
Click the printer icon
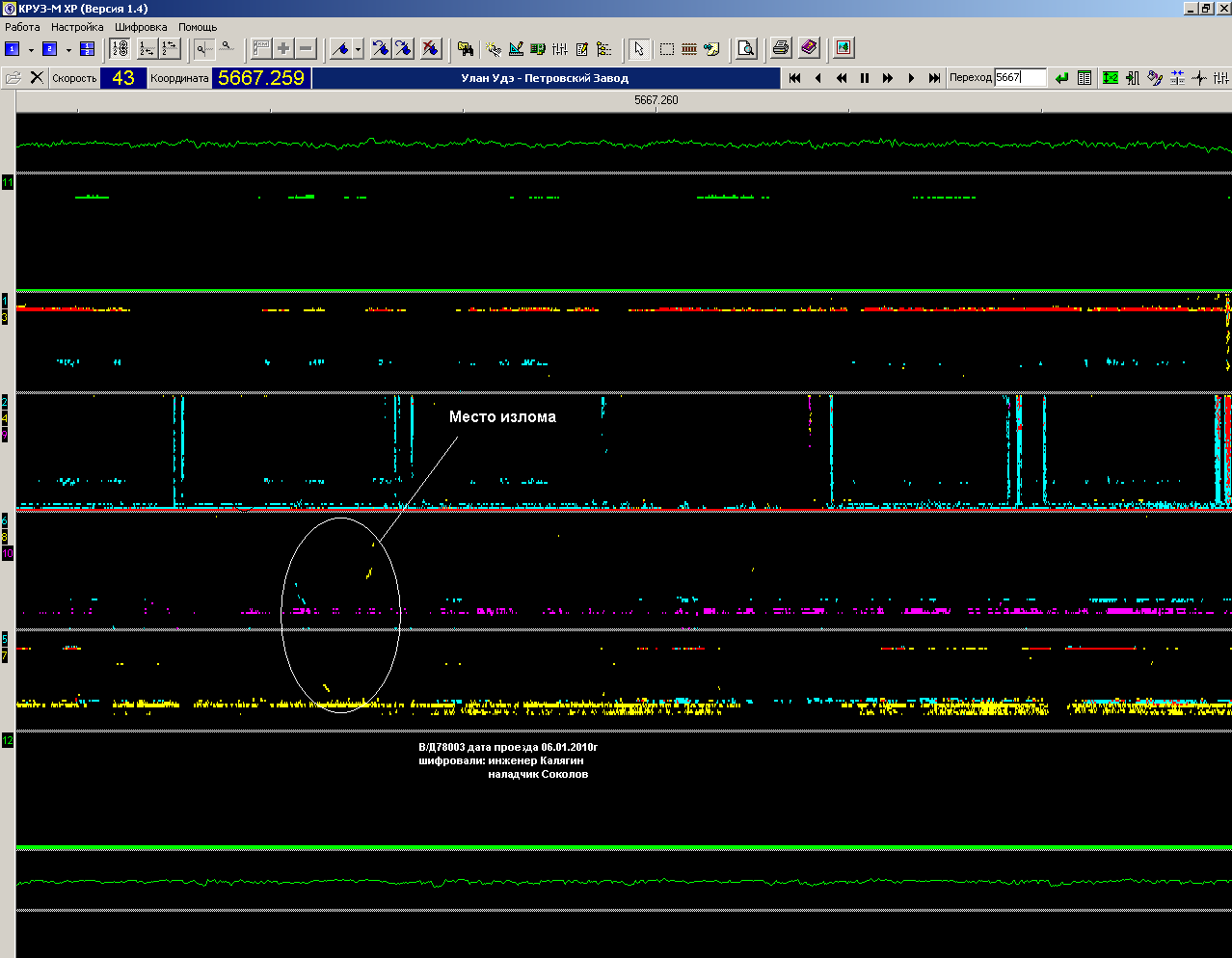pyautogui.click(x=781, y=48)
